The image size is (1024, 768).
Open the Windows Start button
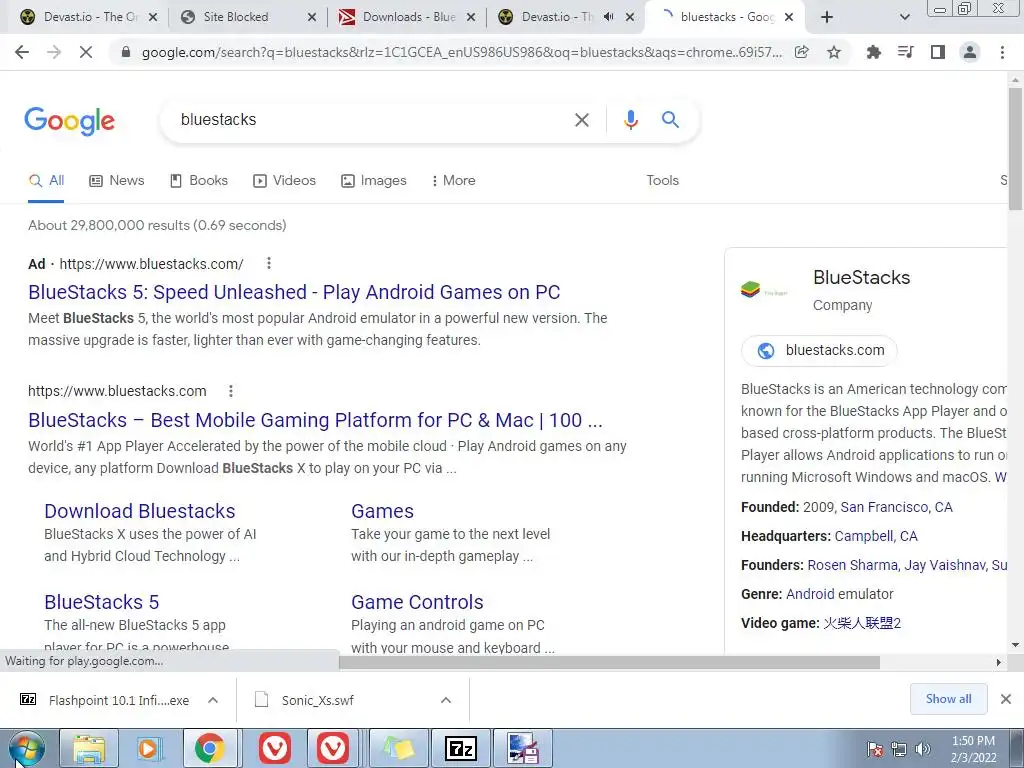(x=26, y=748)
